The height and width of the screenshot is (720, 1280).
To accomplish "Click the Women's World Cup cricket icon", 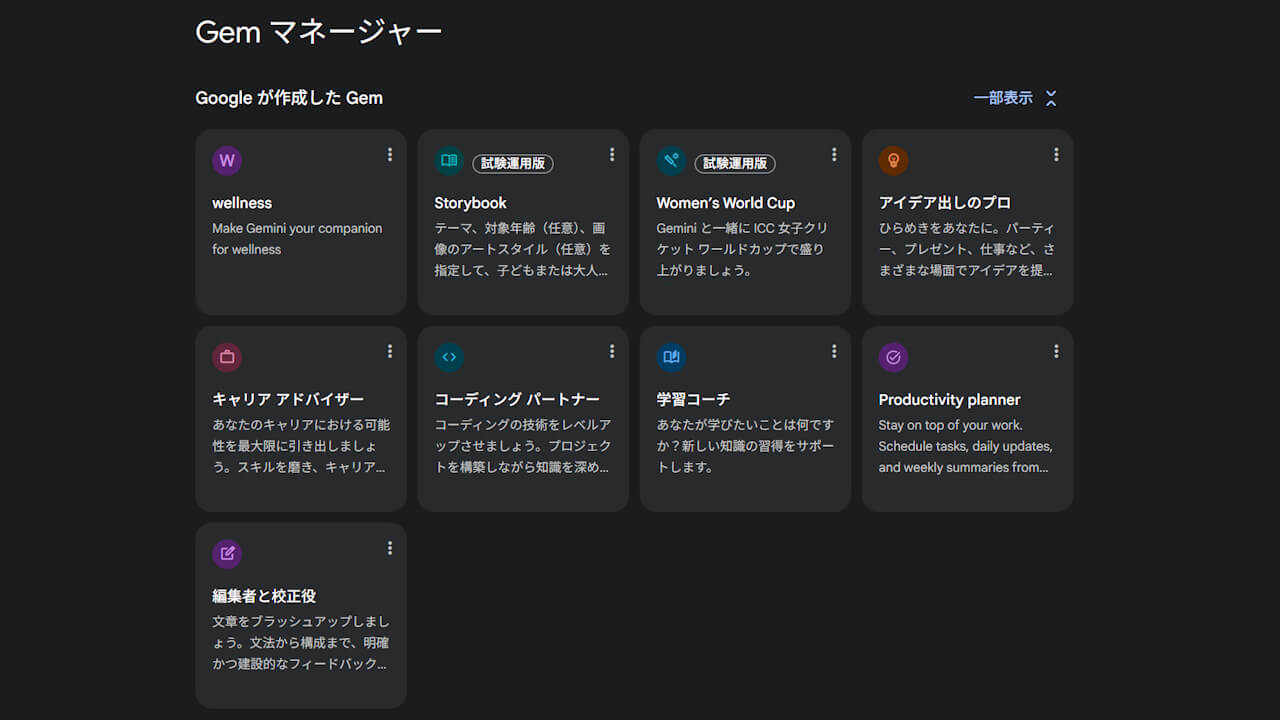I will point(671,160).
